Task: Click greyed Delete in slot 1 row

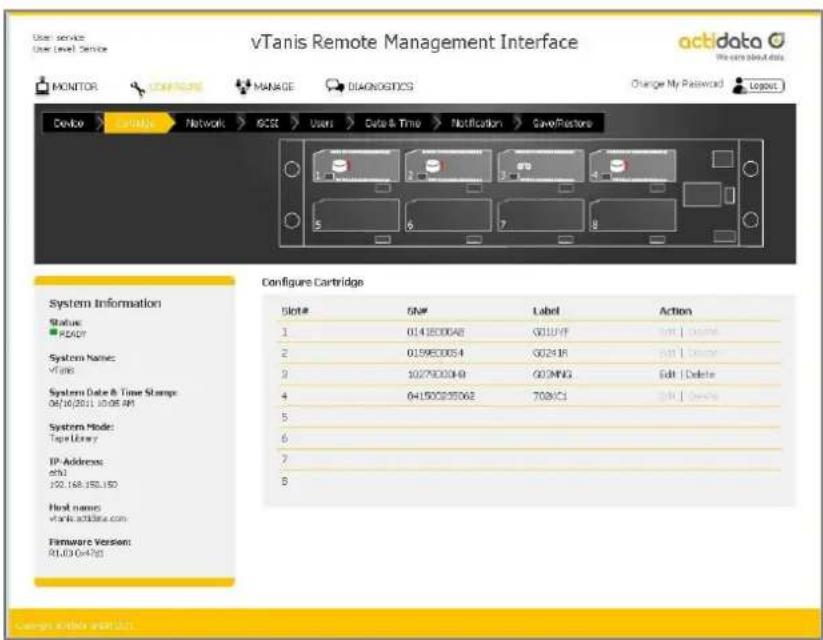Action: click(702, 332)
